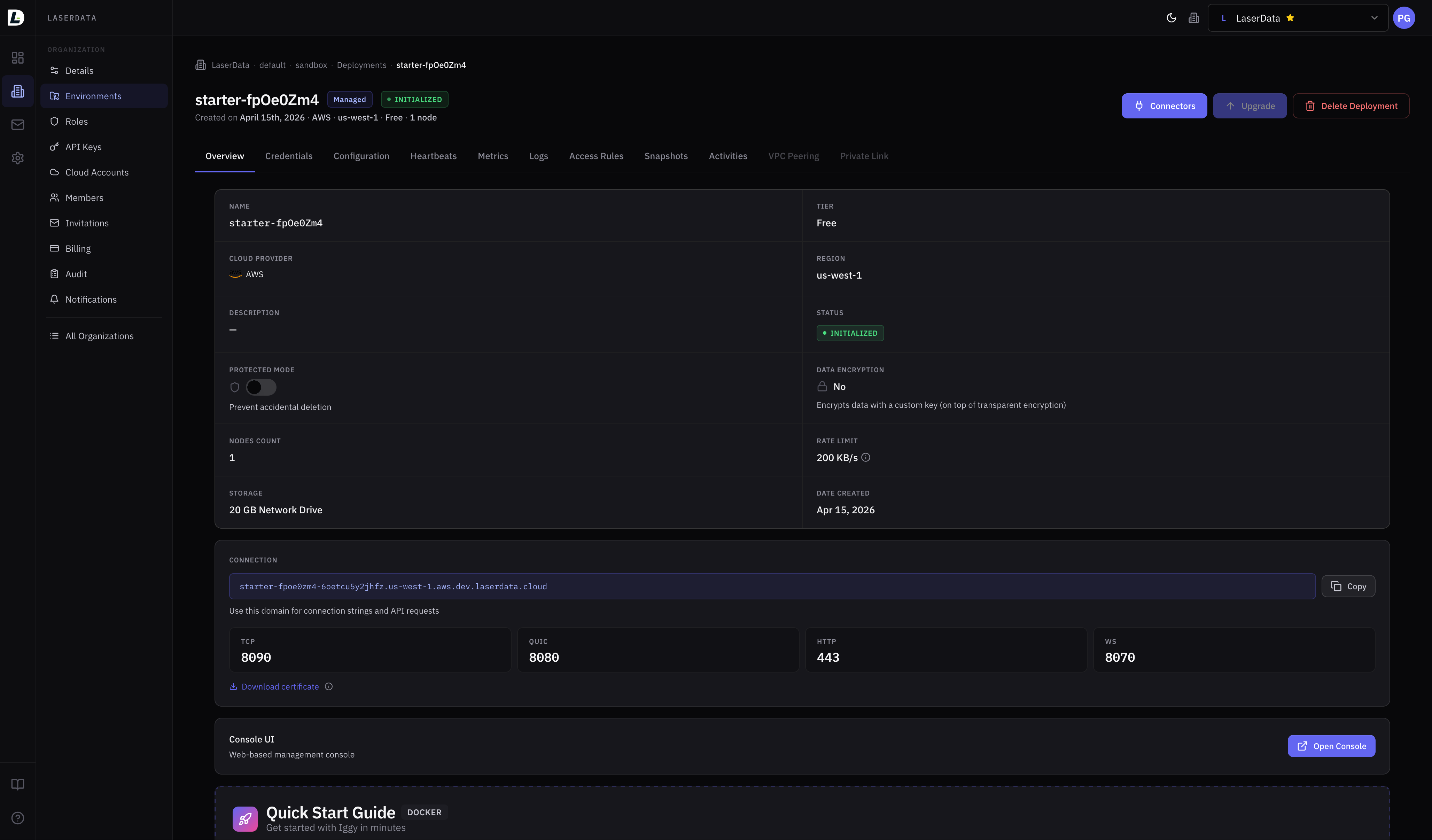
Task: Click the copy icon next to the theme toggle
Action: click(1193, 18)
